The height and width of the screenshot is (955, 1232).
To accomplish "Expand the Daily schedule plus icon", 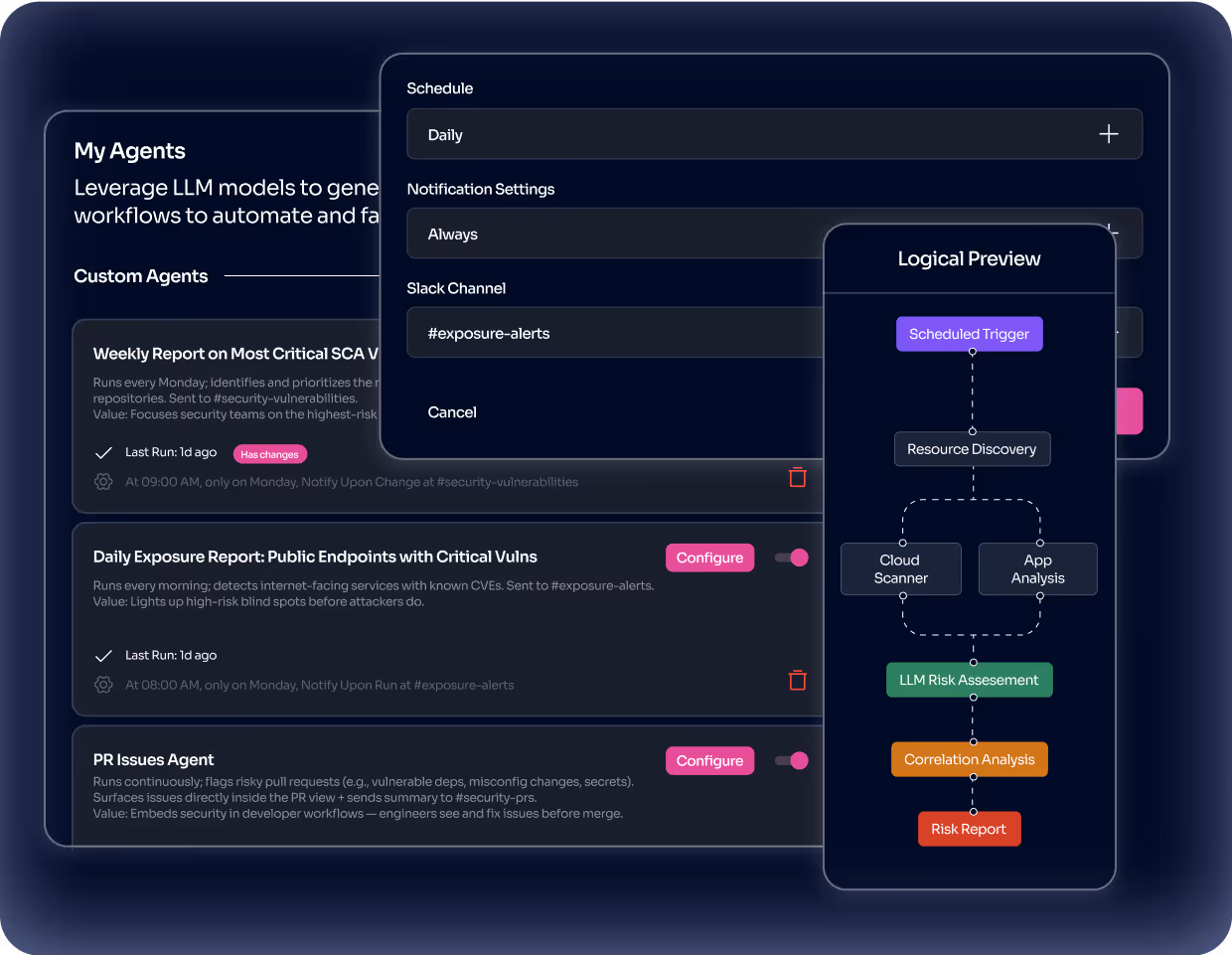I will point(1109,134).
